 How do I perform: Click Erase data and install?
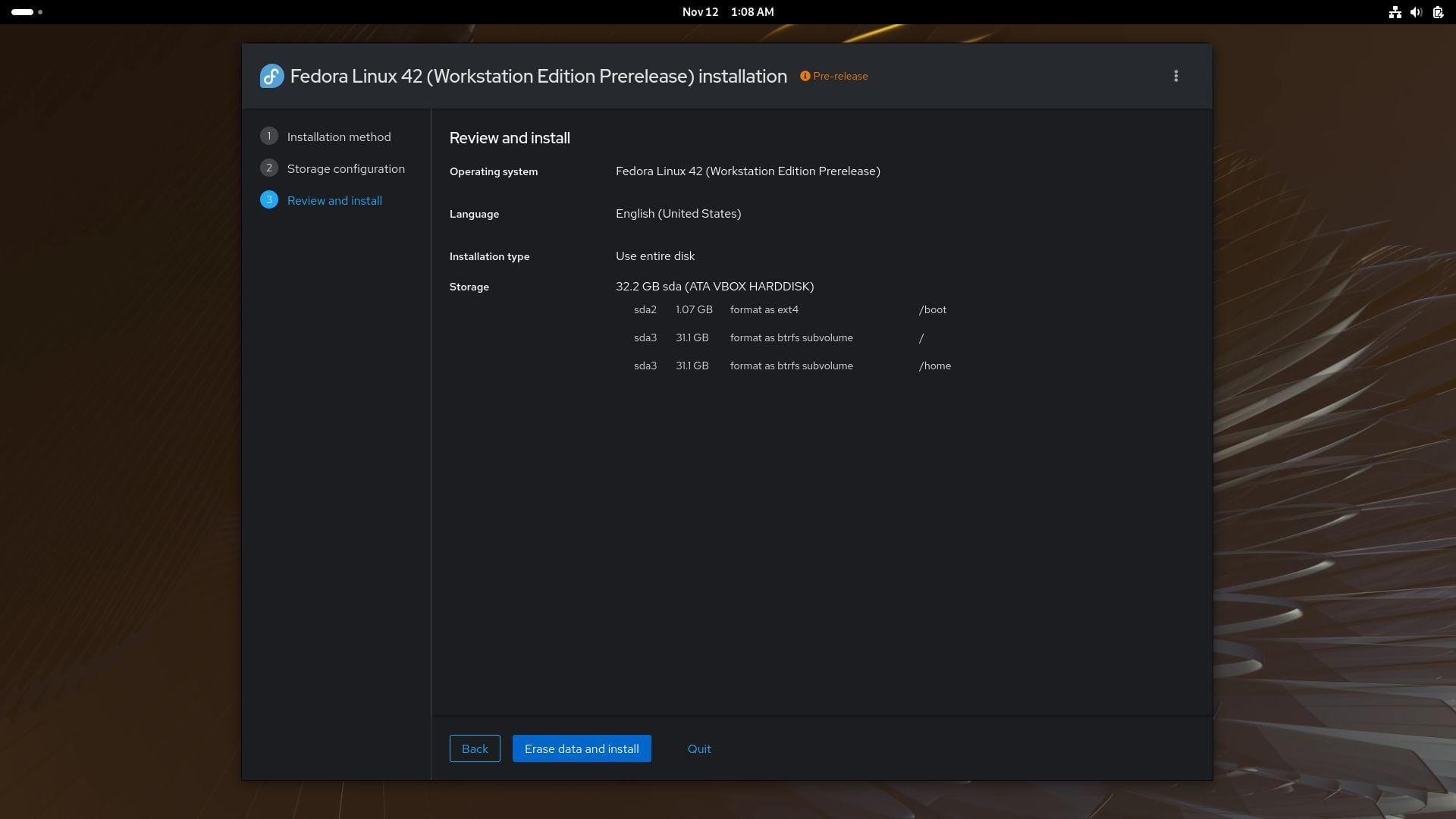pos(581,748)
